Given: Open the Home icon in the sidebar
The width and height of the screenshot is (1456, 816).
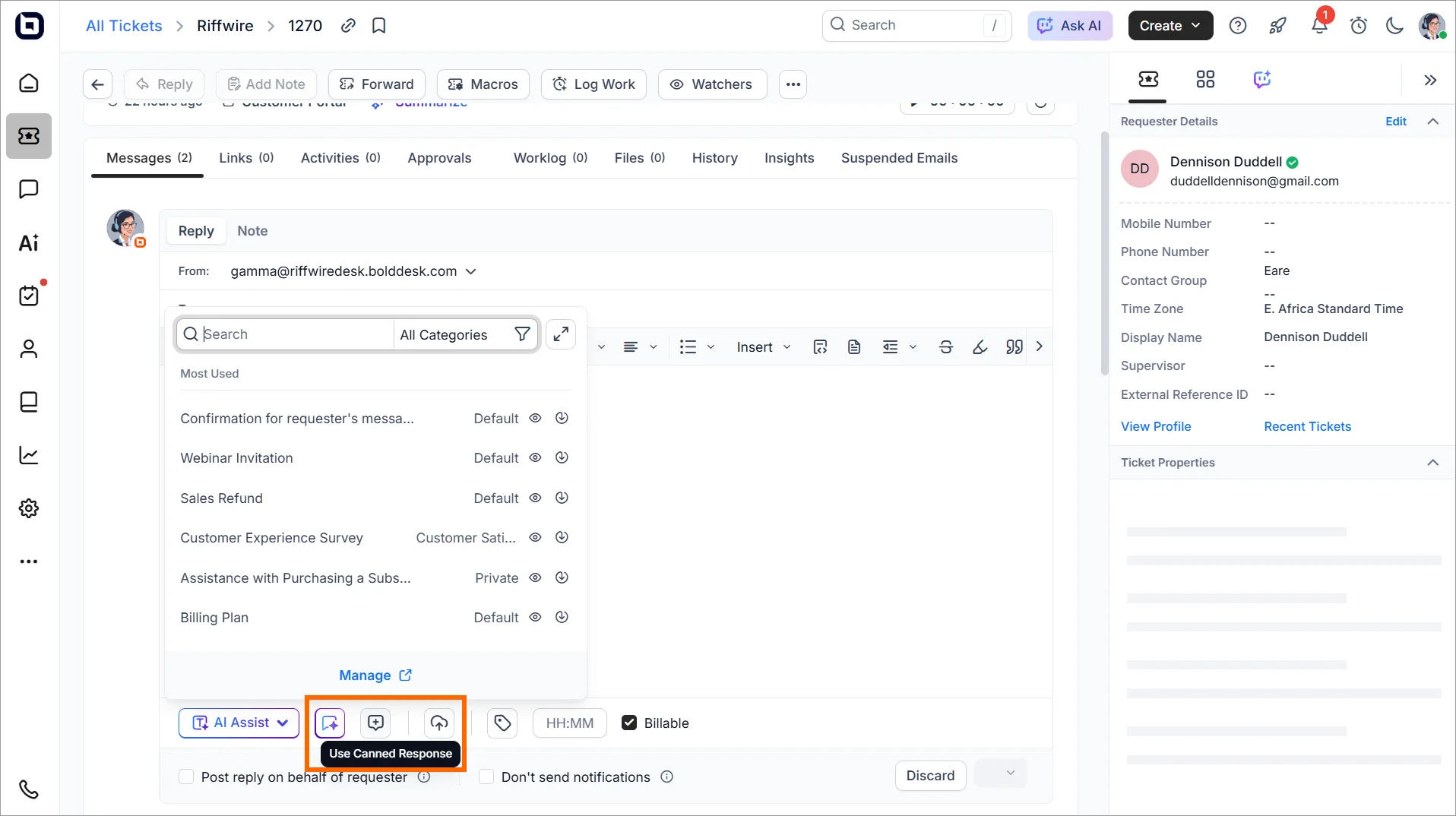Looking at the screenshot, I should 29,83.
